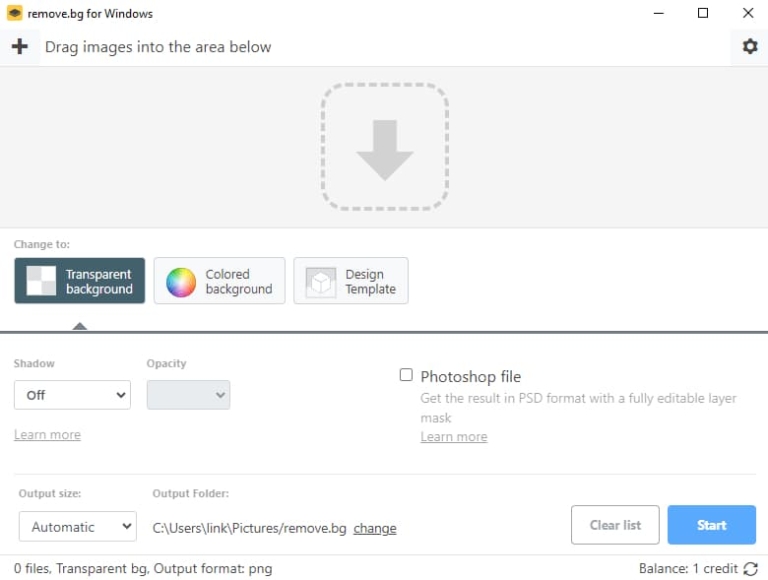Click the plus icon to add images
This screenshot has height=580, width=768.
pos(19,46)
